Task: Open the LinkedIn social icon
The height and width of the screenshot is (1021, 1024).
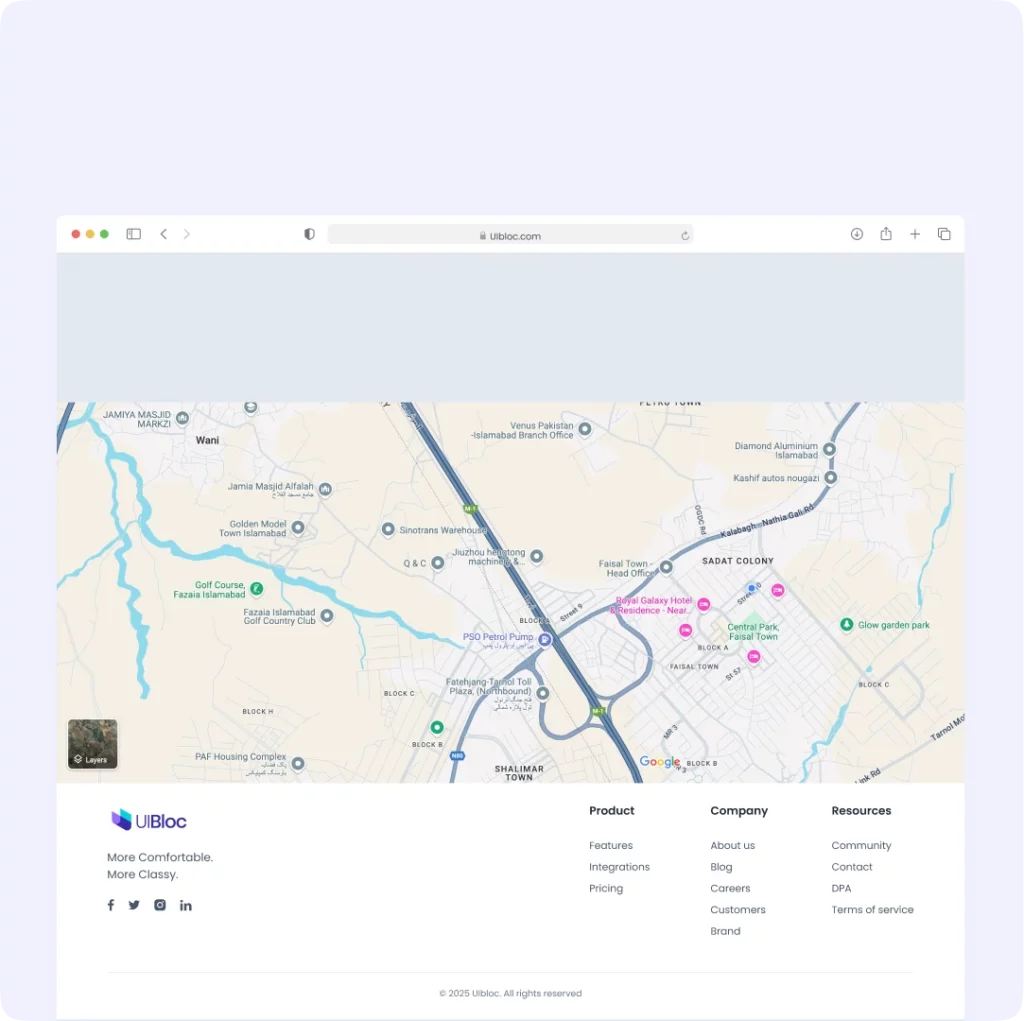Action: tap(186, 905)
